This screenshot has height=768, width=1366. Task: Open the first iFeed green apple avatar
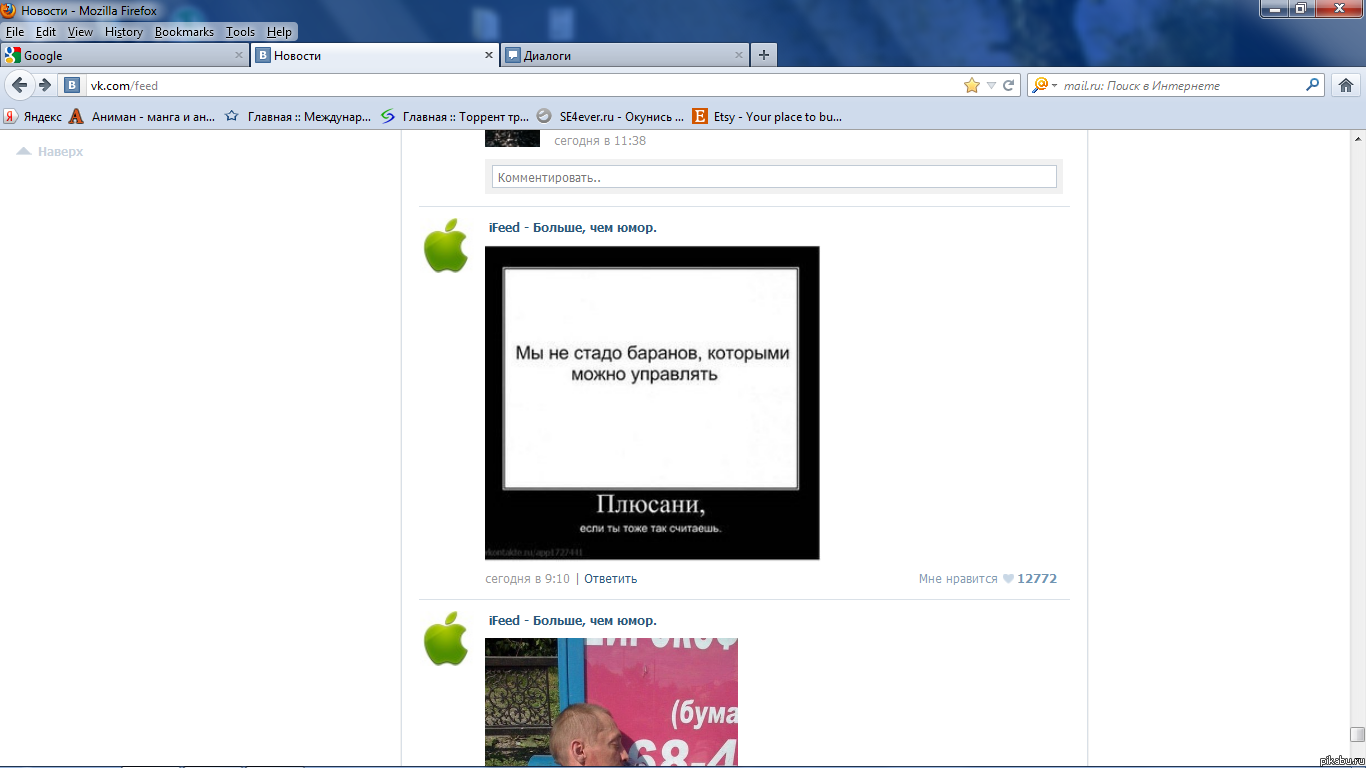point(446,246)
